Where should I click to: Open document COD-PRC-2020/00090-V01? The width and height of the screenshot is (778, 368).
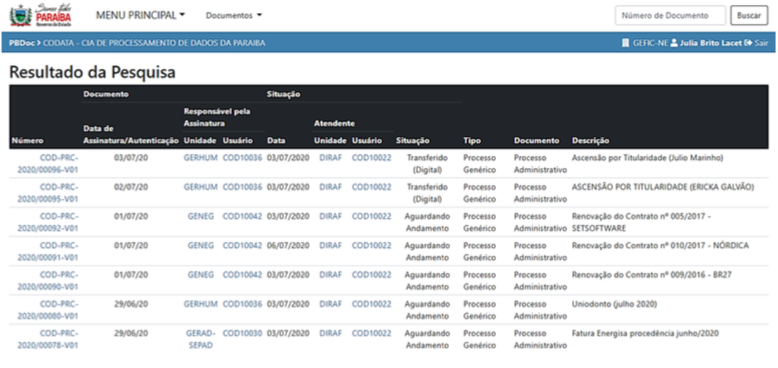(x=48, y=281)
